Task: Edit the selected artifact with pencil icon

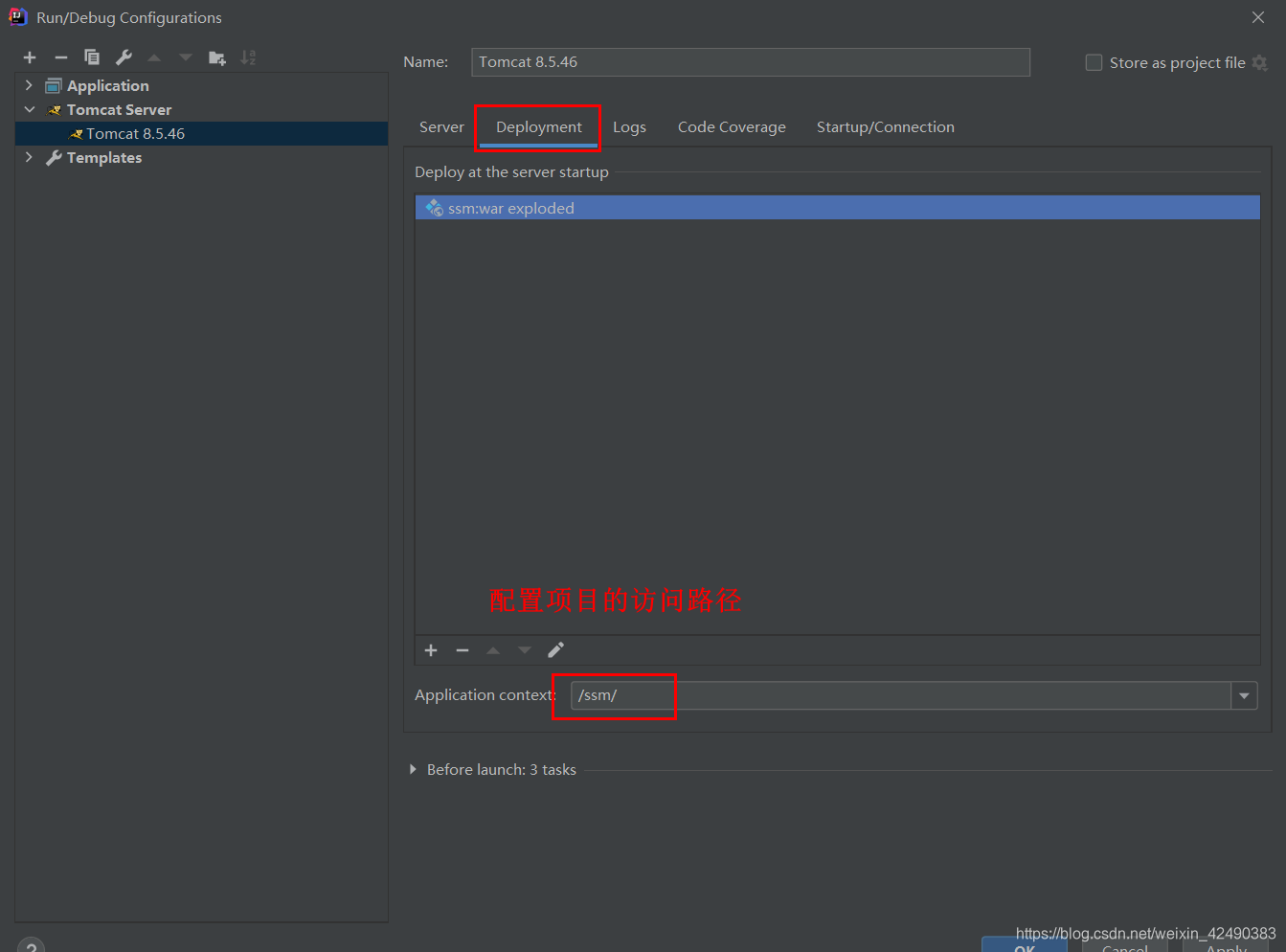Action: pos(555,650)
